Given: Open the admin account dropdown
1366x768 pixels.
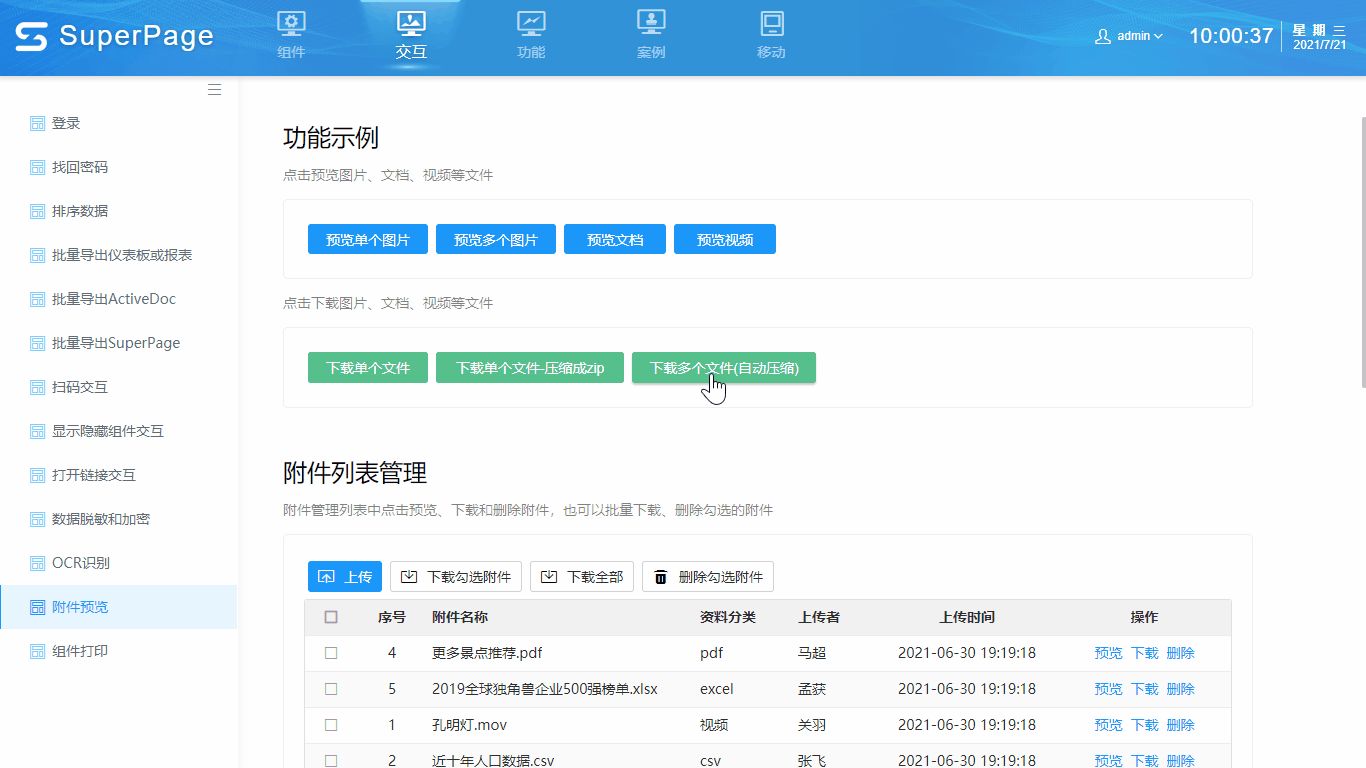Looking at the screenshot, I should coord(1129,34).
